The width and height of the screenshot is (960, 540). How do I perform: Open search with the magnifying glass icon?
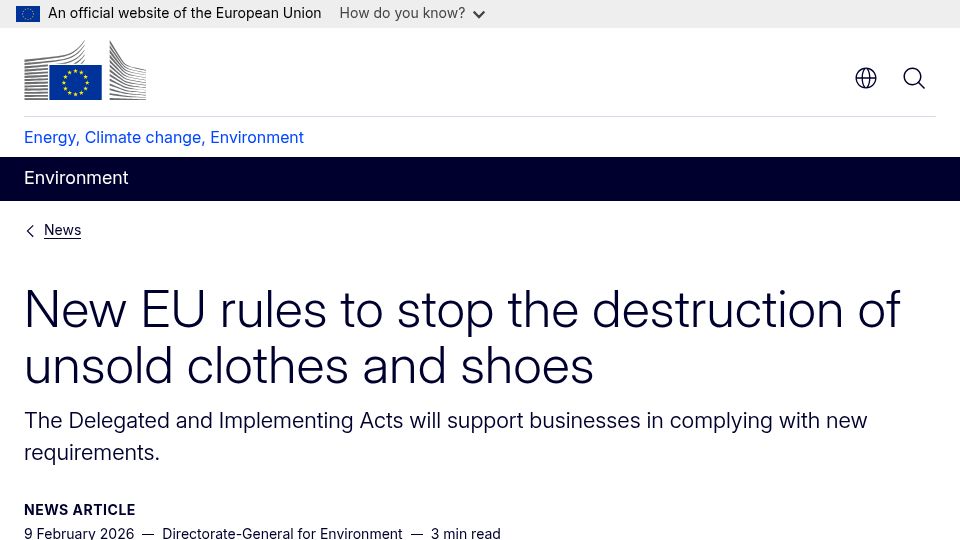[x=913, y=78]
